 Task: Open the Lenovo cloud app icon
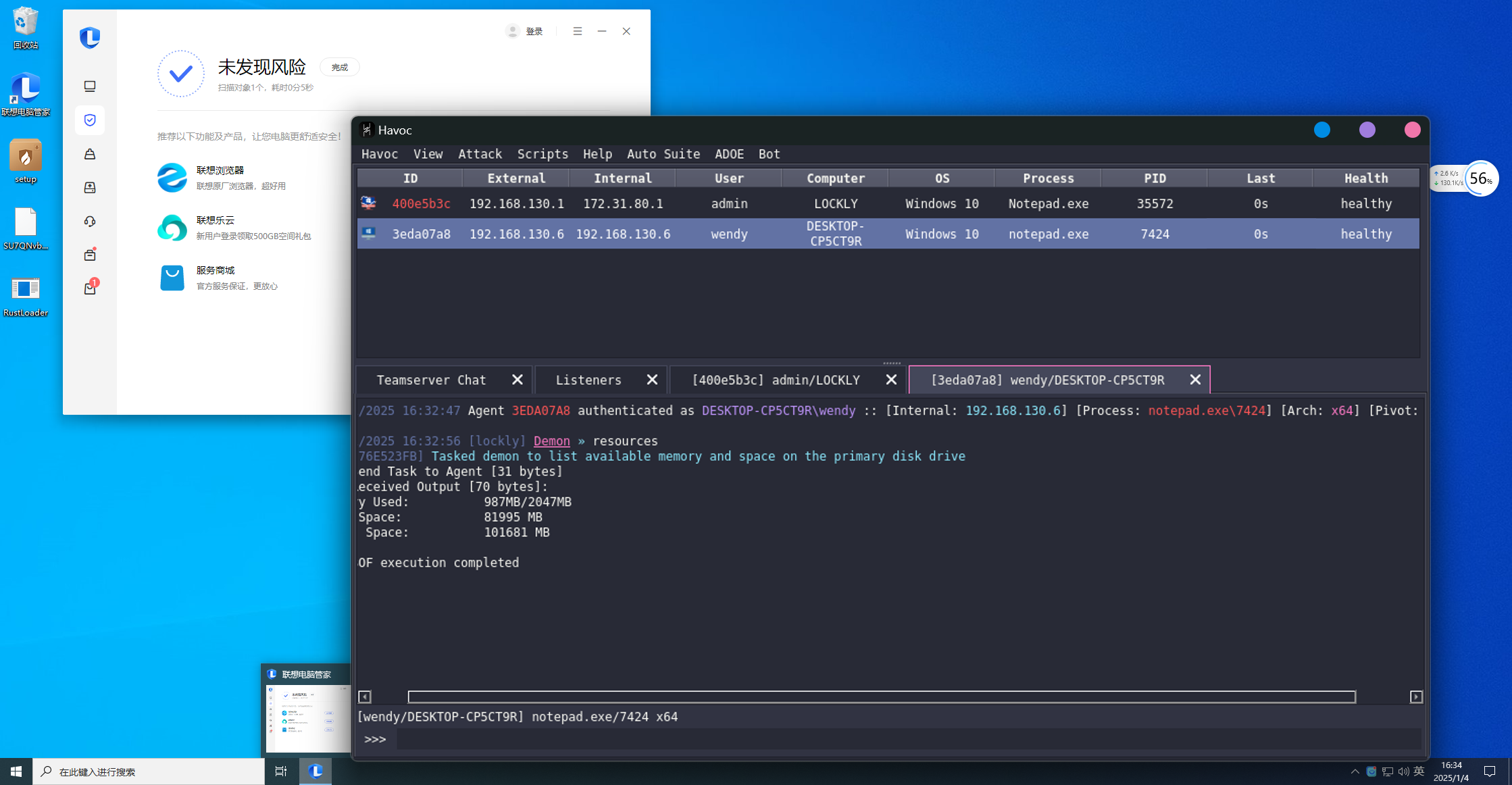[x=172, y=228]
